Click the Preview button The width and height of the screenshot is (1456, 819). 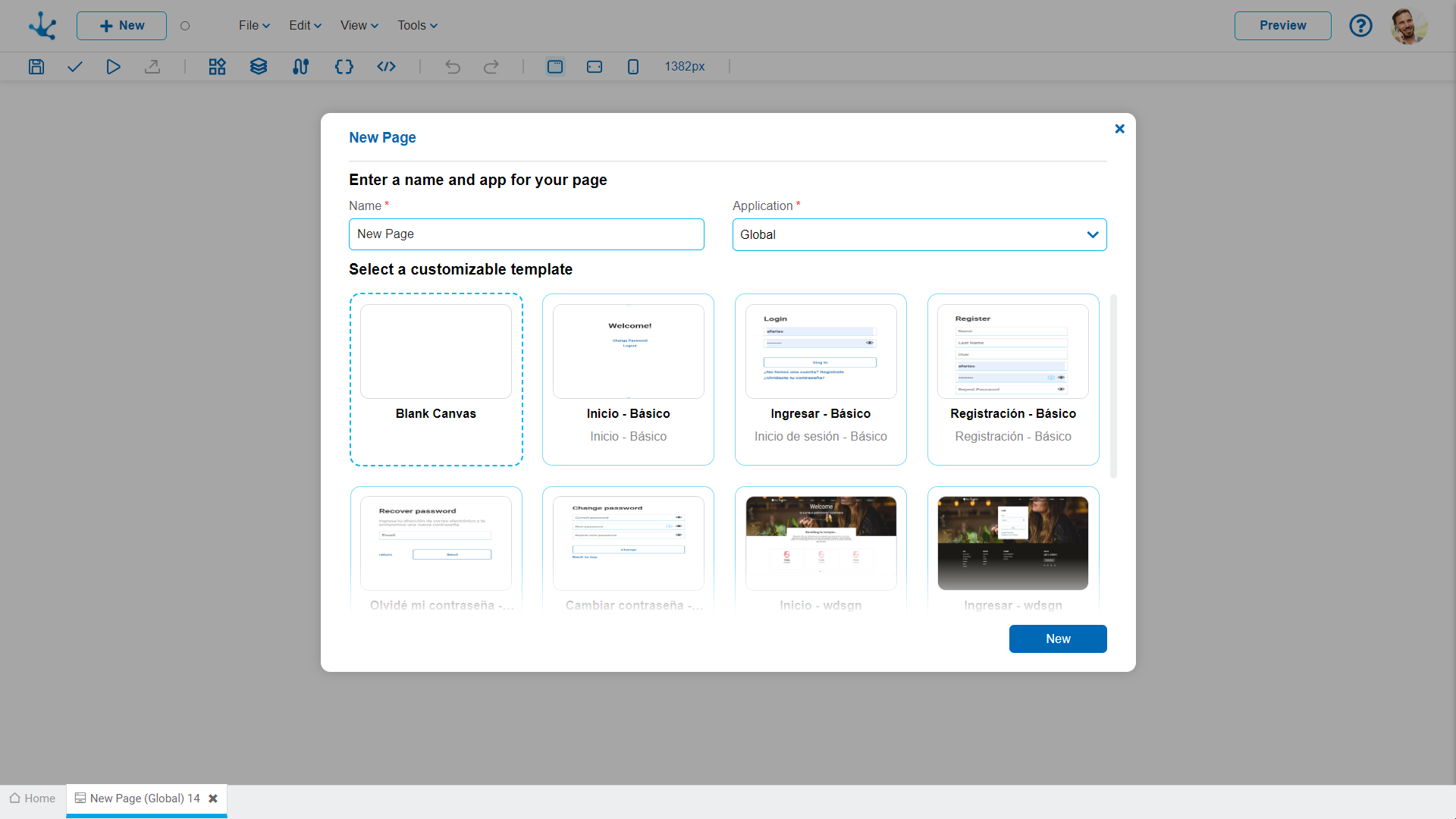1283,26
